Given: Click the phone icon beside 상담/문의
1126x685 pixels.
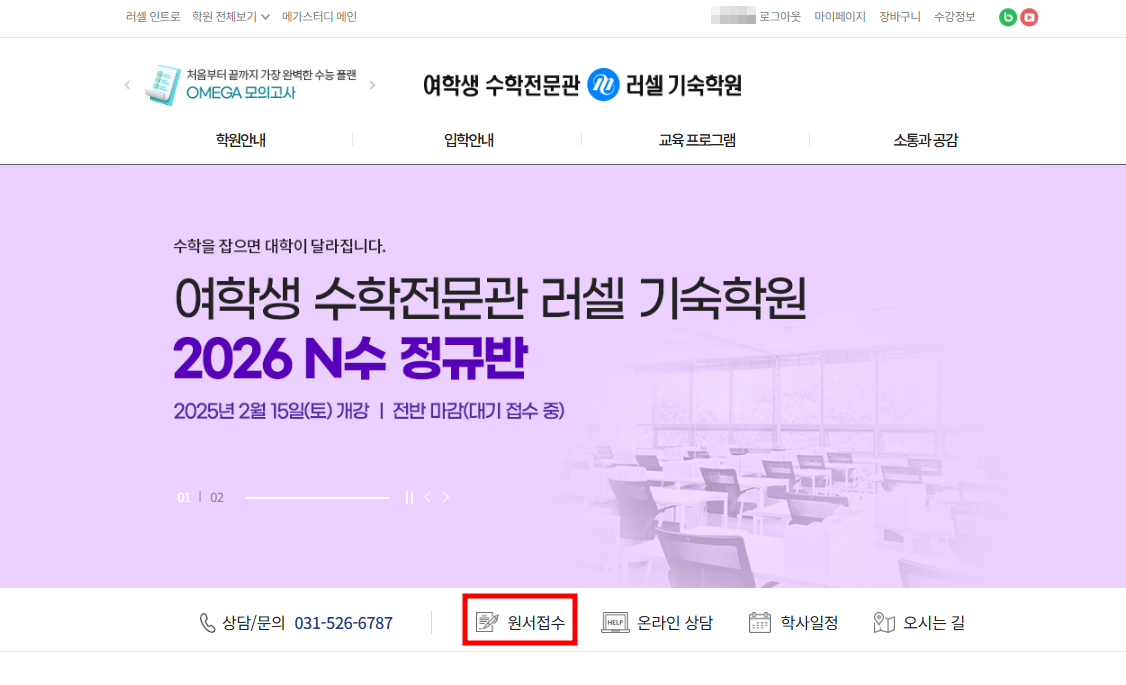Looking at the screenshot, I should tap(207, 623).
